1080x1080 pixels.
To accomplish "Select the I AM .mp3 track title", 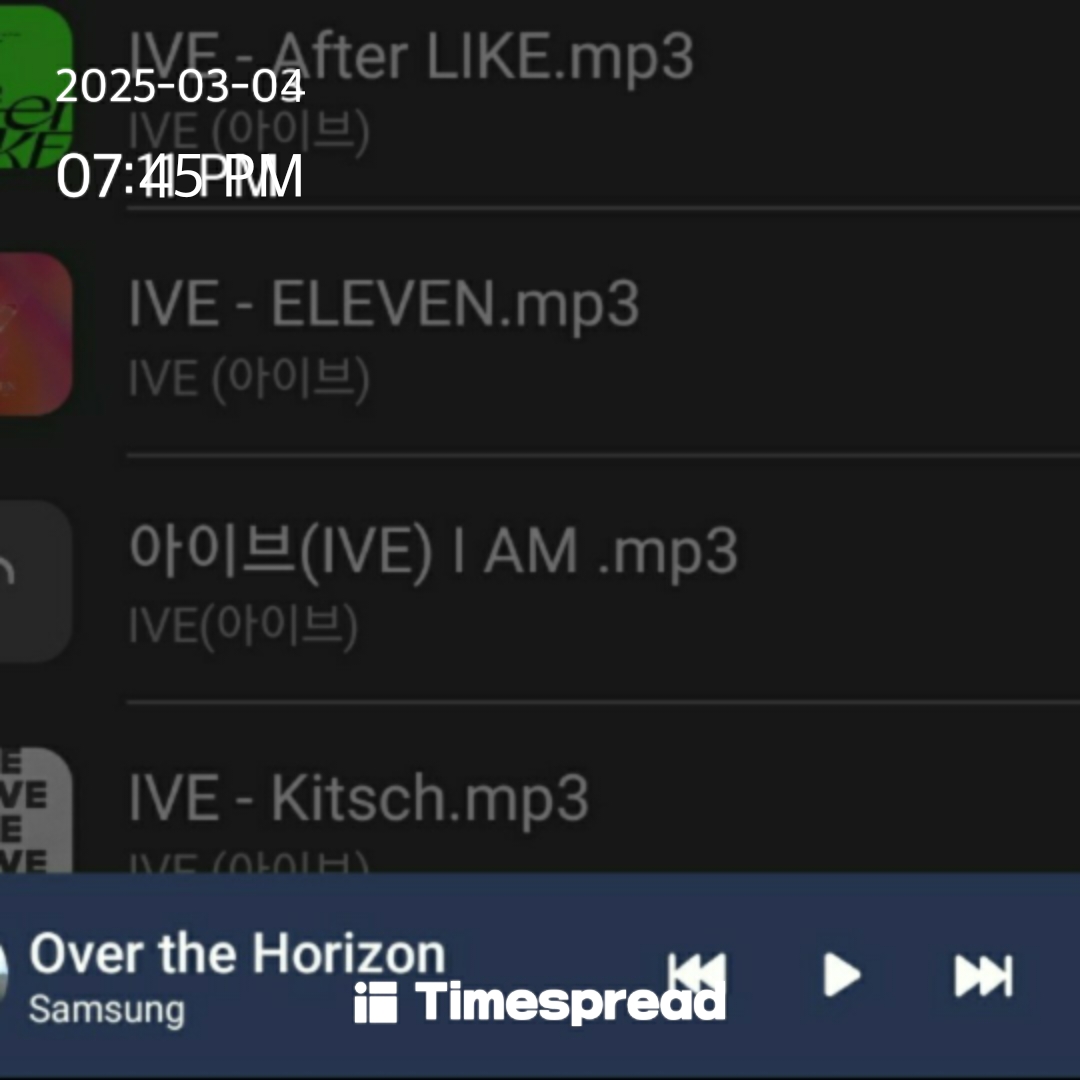I will point(434,552).
